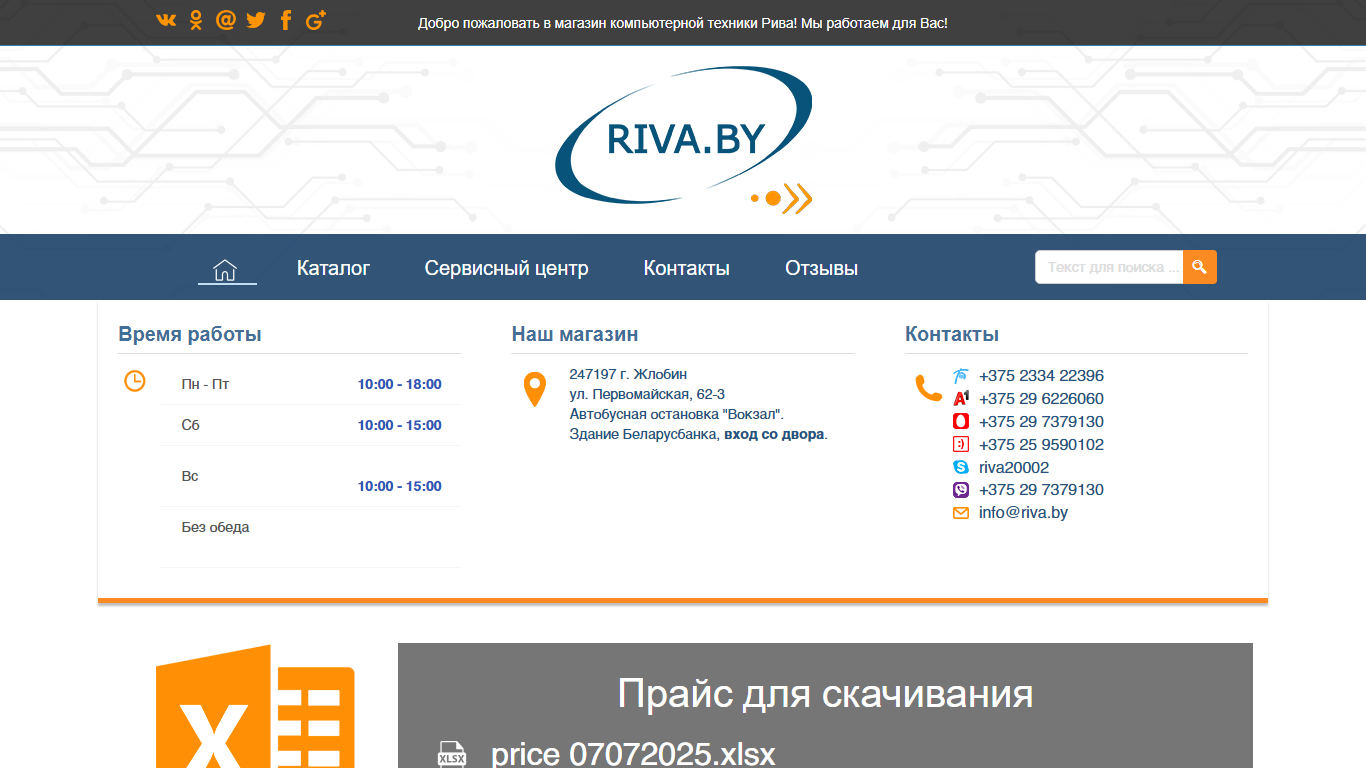Image resolution: width=1366 pixels, height=768 pixels.
Task: Click the orange phone handset icon
Action: [929, 388]
